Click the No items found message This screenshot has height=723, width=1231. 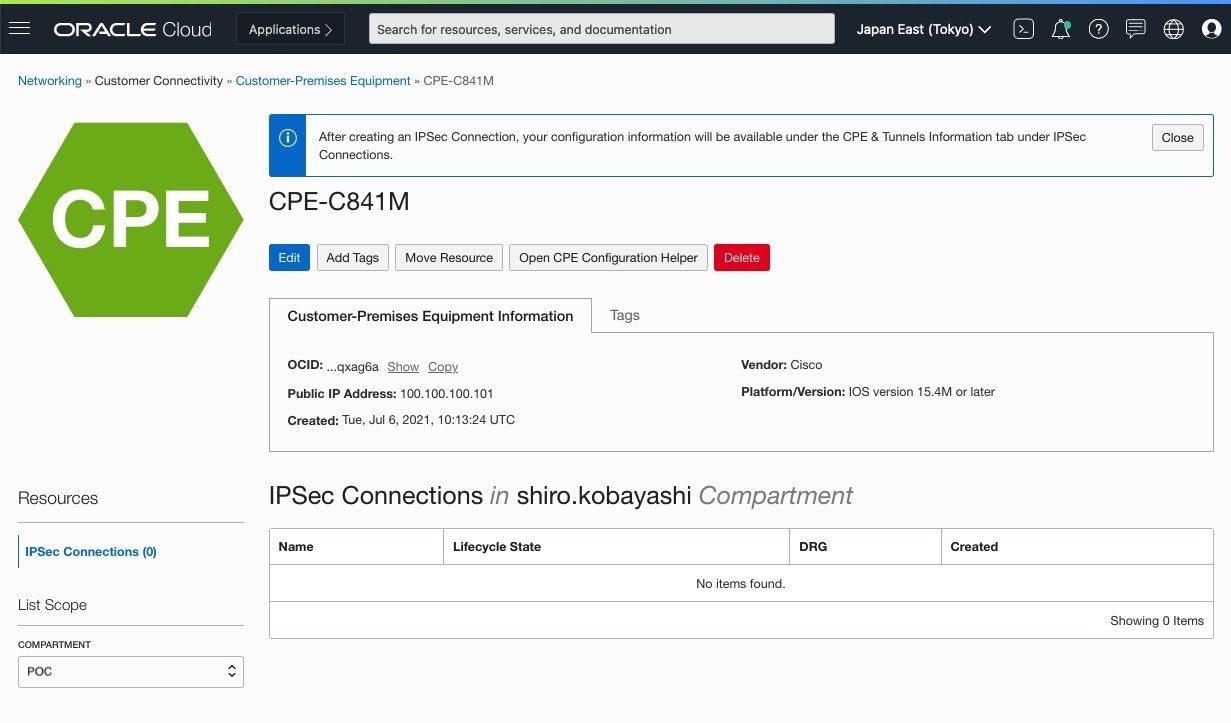[741, 583]
